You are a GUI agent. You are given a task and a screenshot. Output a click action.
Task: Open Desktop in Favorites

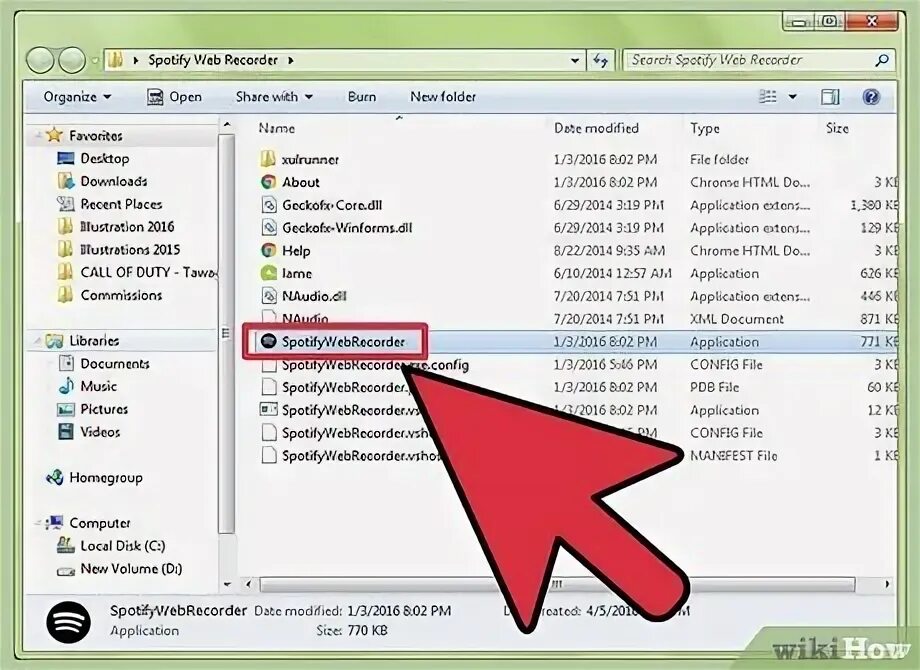pyautogui.click(x=104, y=158)
